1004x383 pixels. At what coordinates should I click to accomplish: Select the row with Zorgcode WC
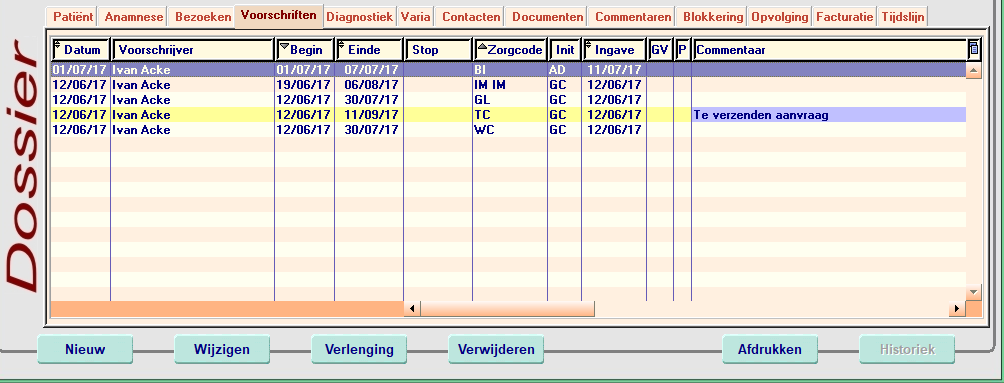pyautogui.click(x=508, y=130)
